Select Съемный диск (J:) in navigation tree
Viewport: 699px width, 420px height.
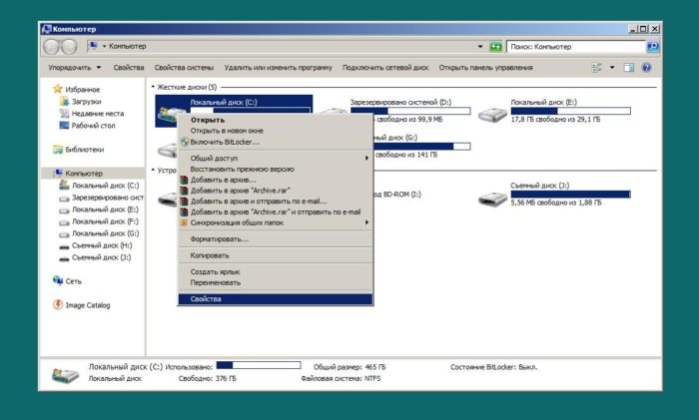pos(101,258)
